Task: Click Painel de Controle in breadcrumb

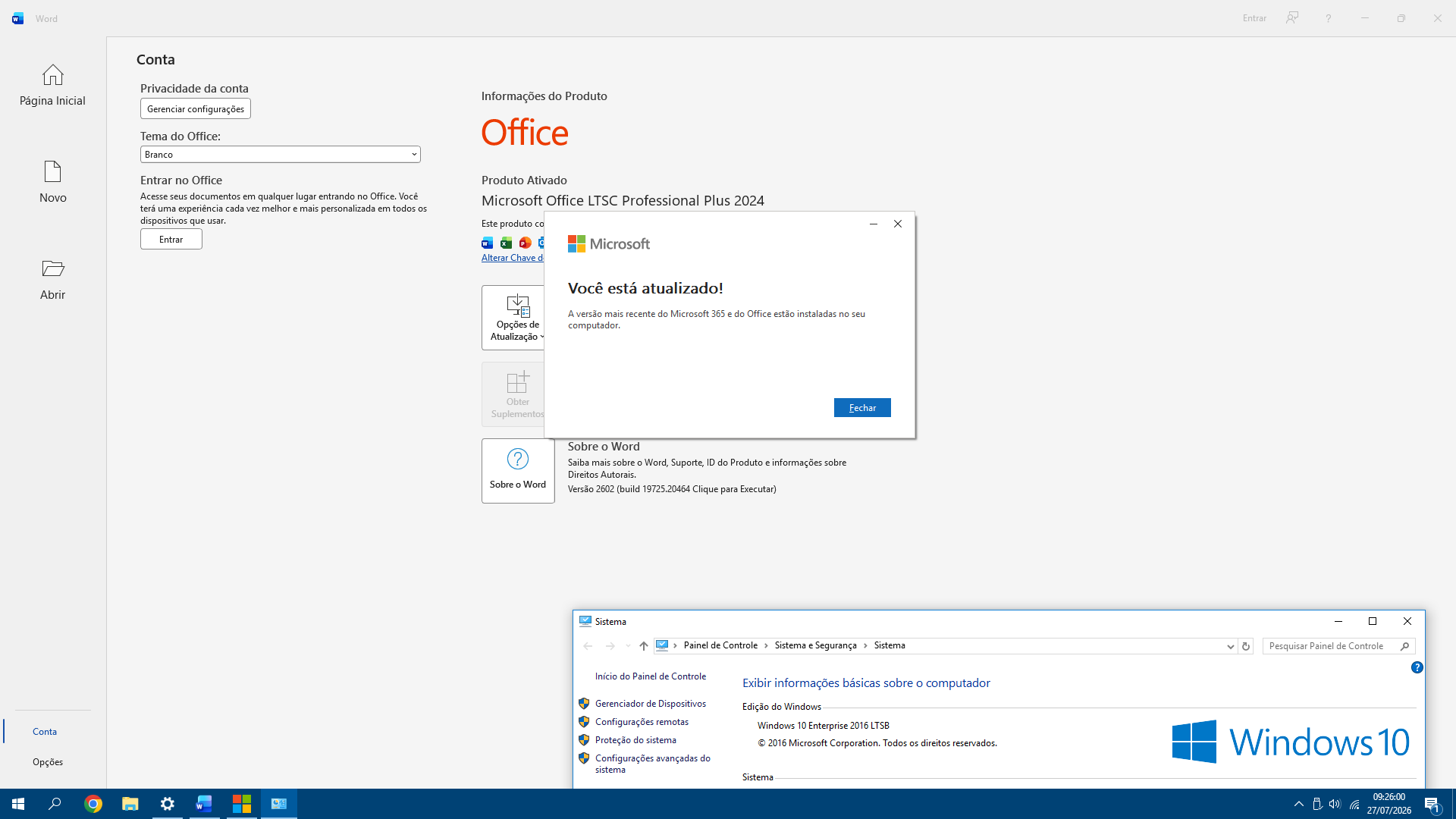Action: [x=720, y=645]
